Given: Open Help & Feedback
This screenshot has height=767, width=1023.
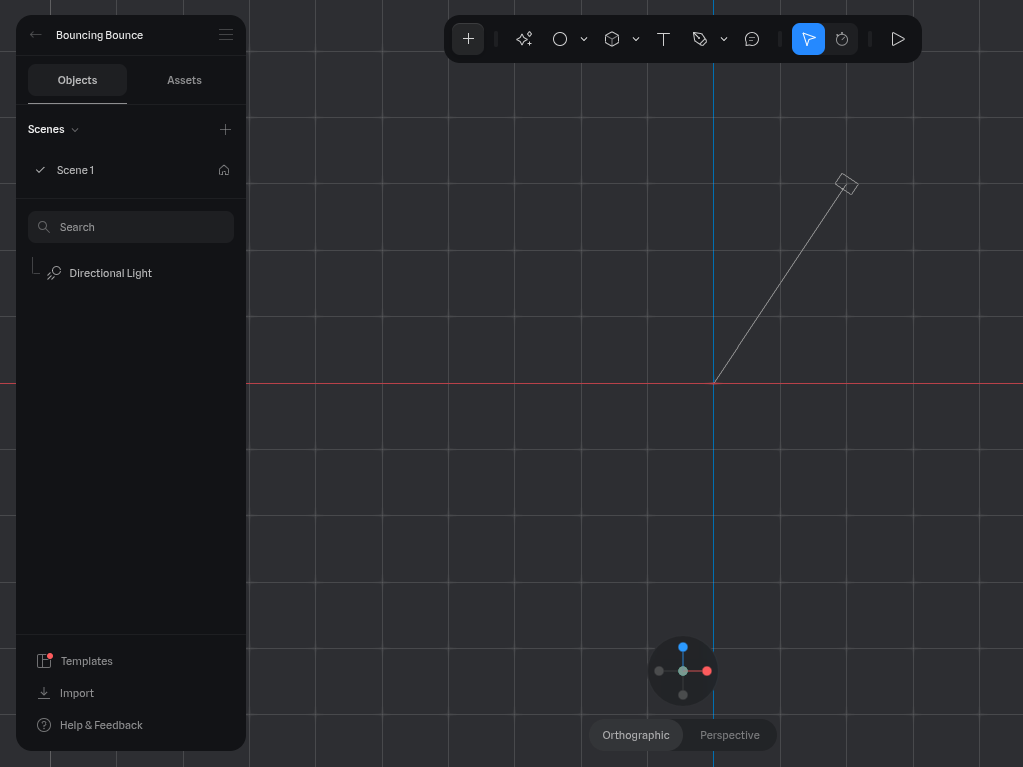Looking at the screenshot, I should click(89, 725).
